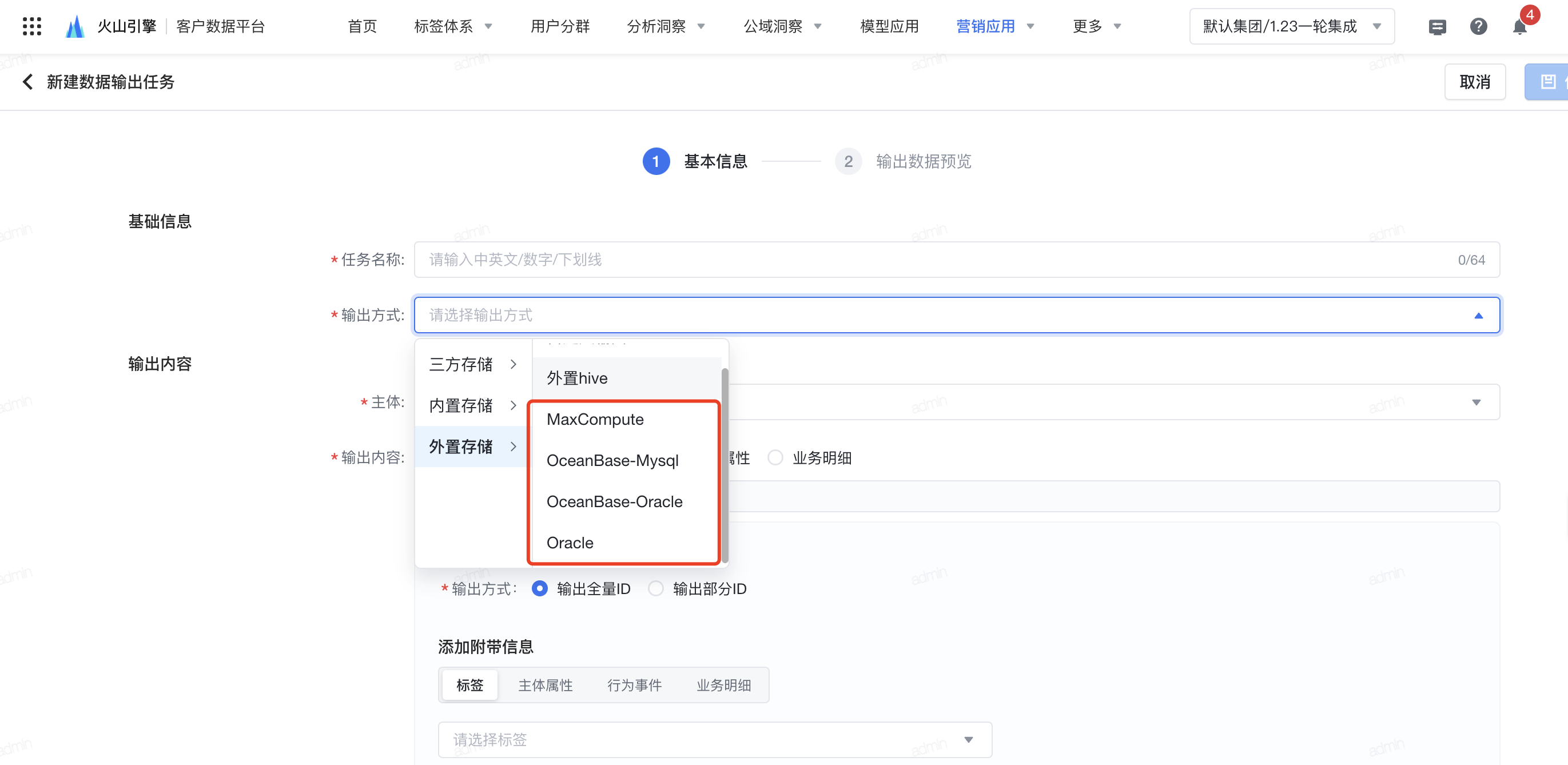Switch to the 行为事件 tab

pos(634,686)
